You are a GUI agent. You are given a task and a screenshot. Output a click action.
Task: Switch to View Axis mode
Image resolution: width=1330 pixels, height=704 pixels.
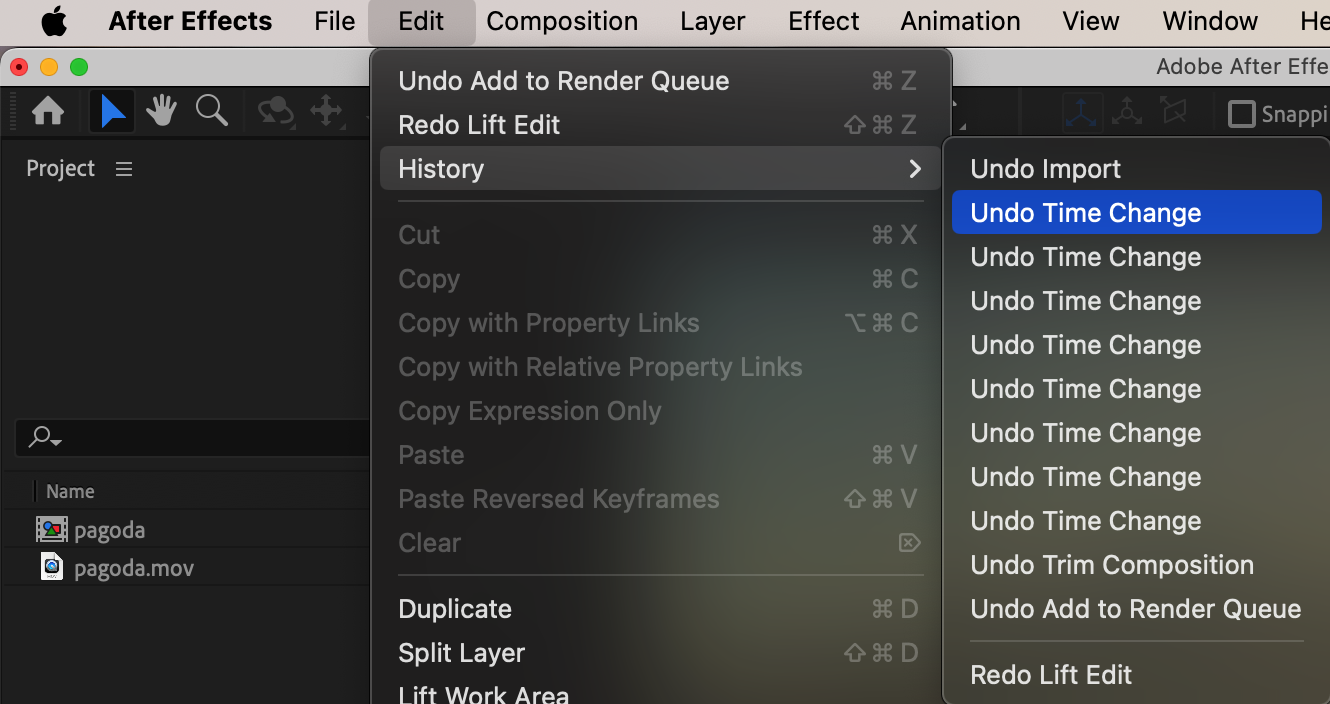[1173, 113]
